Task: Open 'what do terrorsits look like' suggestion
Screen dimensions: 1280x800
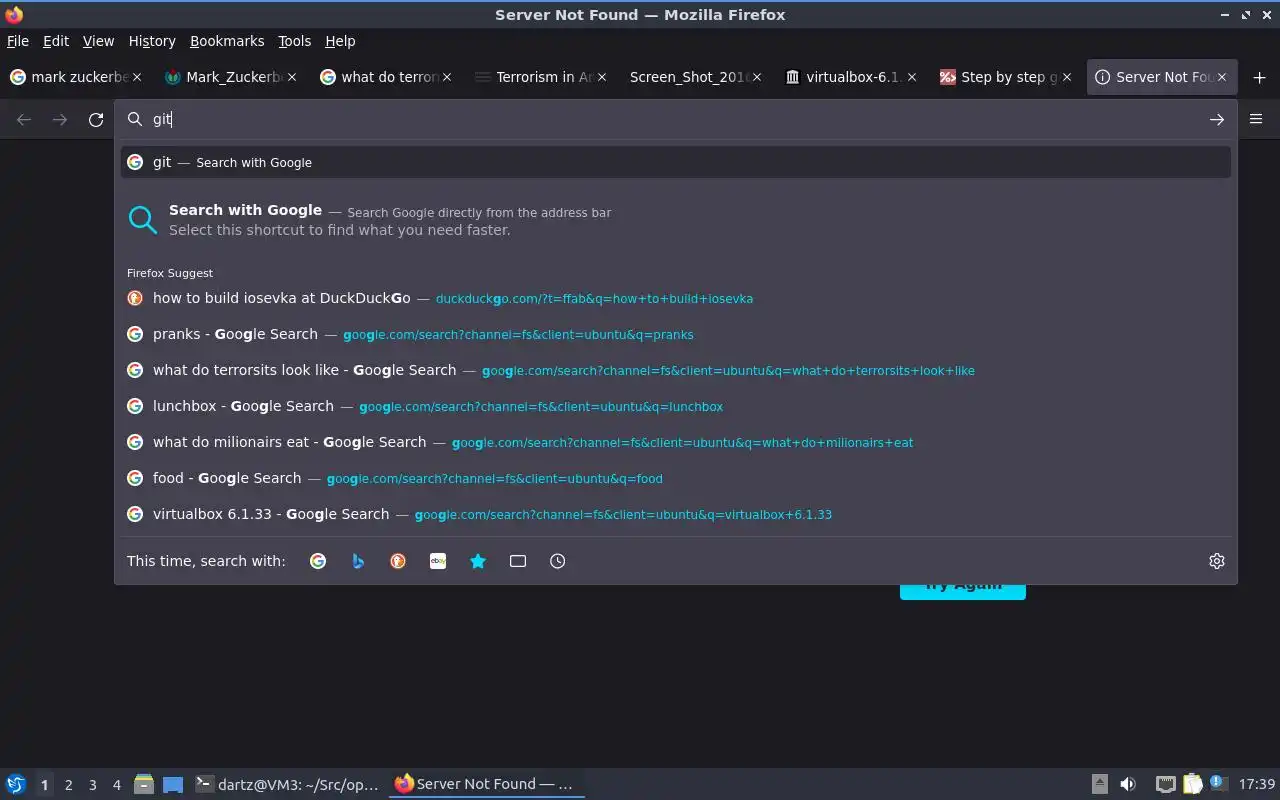Action: tap(676, 370)
